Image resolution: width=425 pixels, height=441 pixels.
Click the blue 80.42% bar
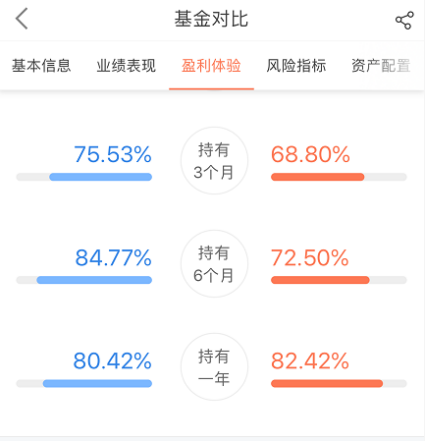tap(97, 383)
